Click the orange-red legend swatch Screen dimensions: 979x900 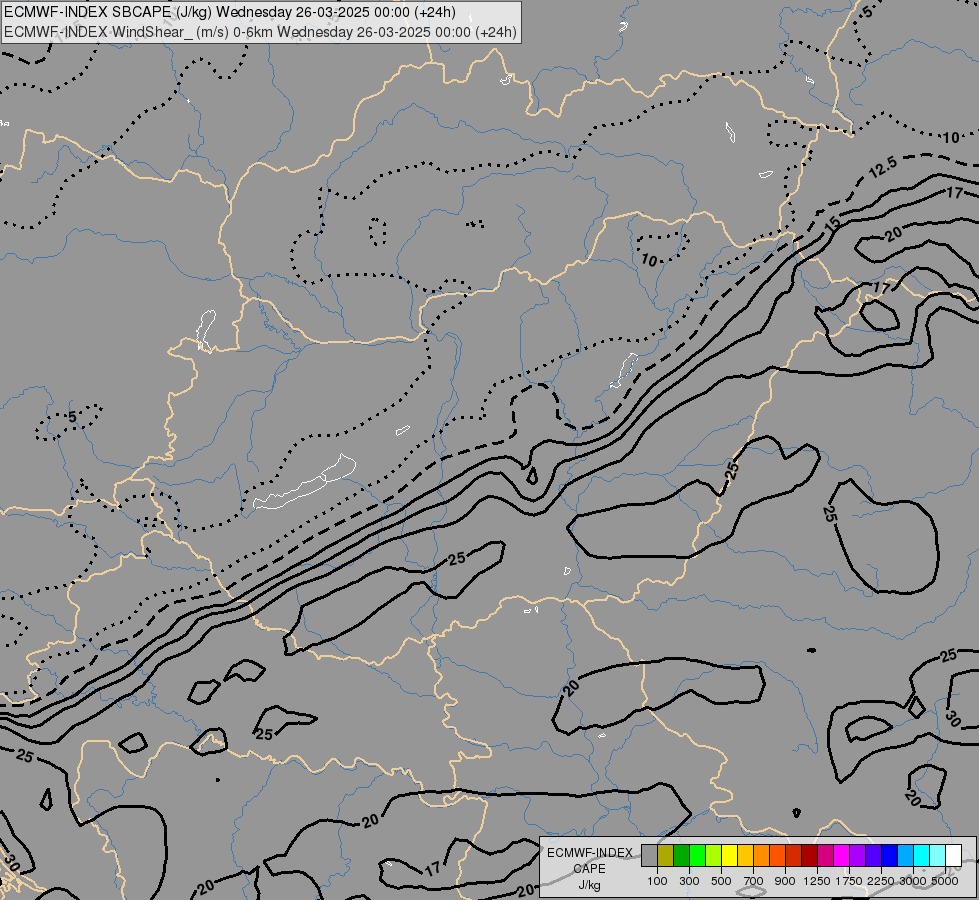[x=777, y=855]
